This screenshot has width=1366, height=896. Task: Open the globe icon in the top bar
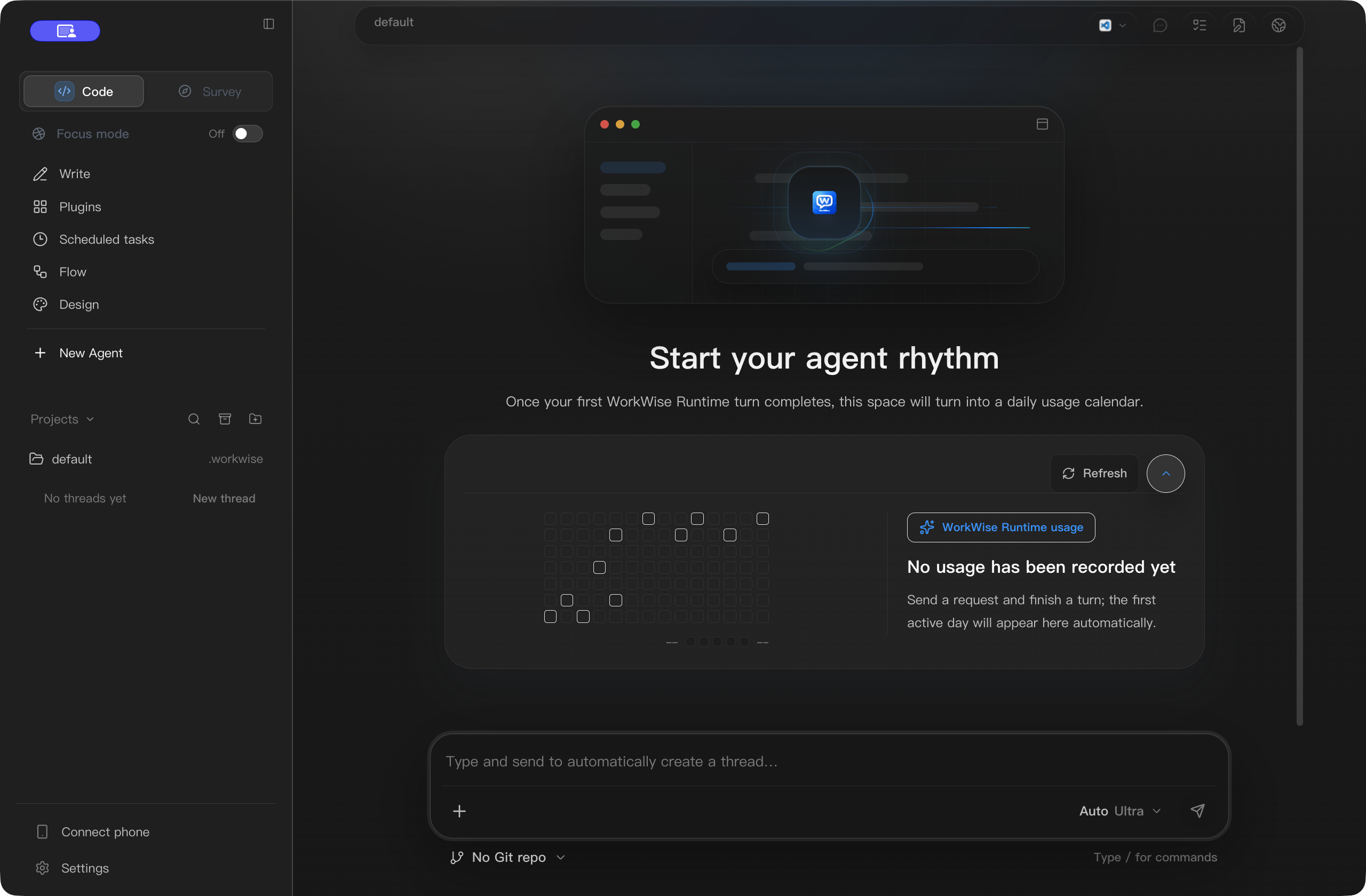click(x=1279, y=25)
